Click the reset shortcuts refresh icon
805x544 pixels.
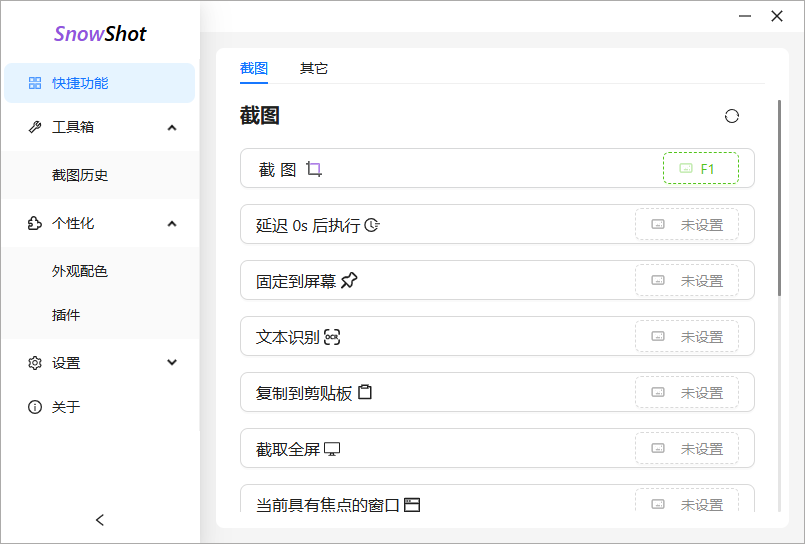coord(732,116)
